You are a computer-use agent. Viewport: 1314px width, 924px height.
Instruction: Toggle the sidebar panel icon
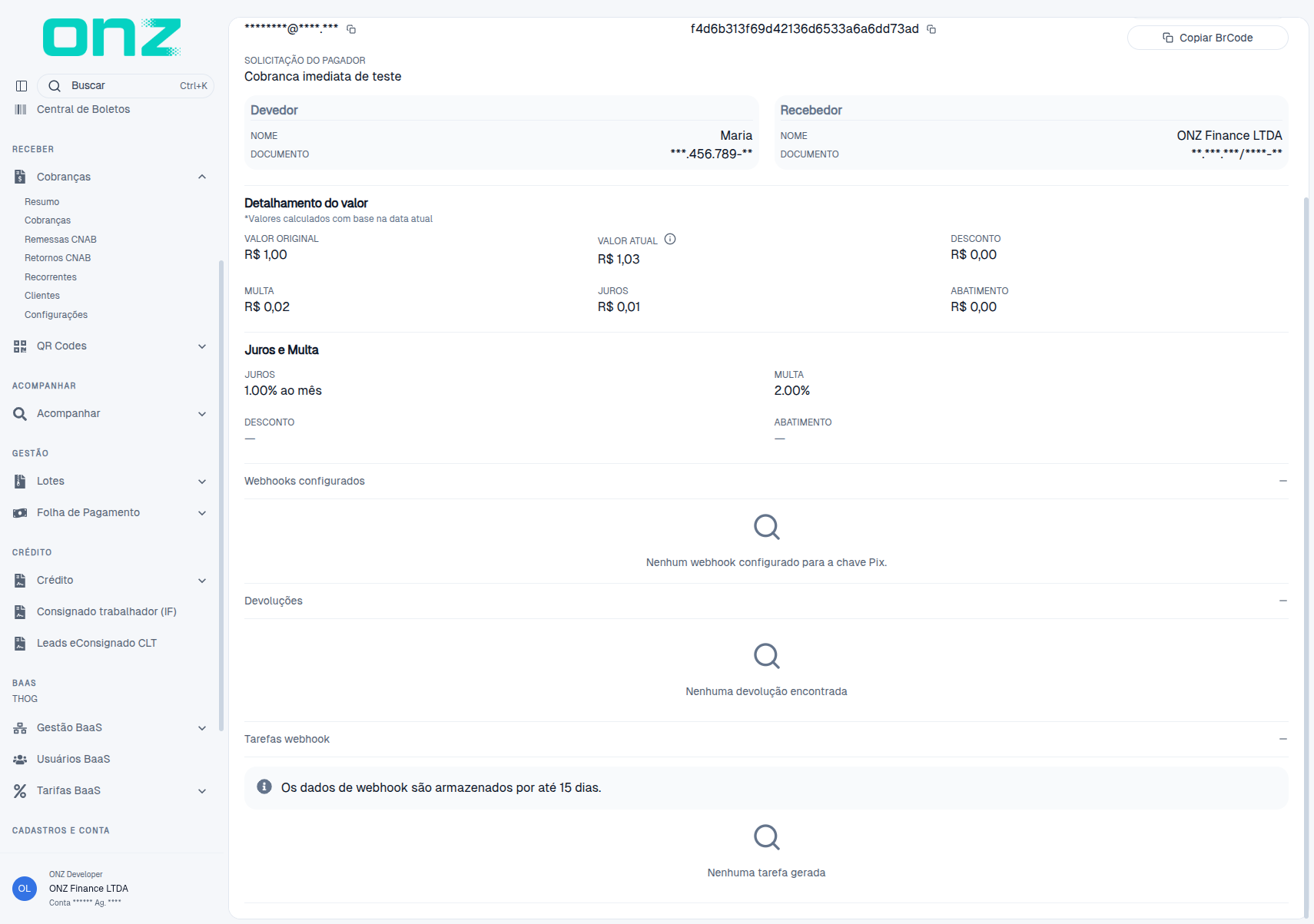click(22, 86)
